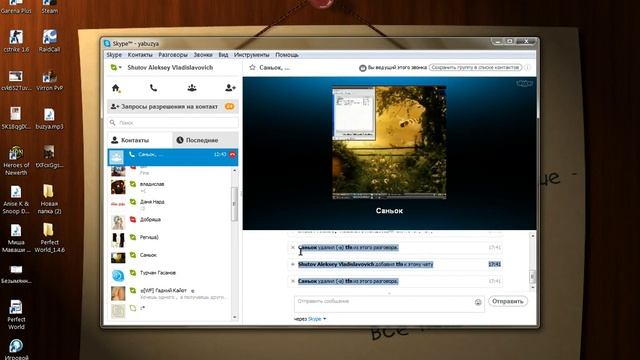Open Запросы разрешения на контакт bar

[x=173, y=107]
